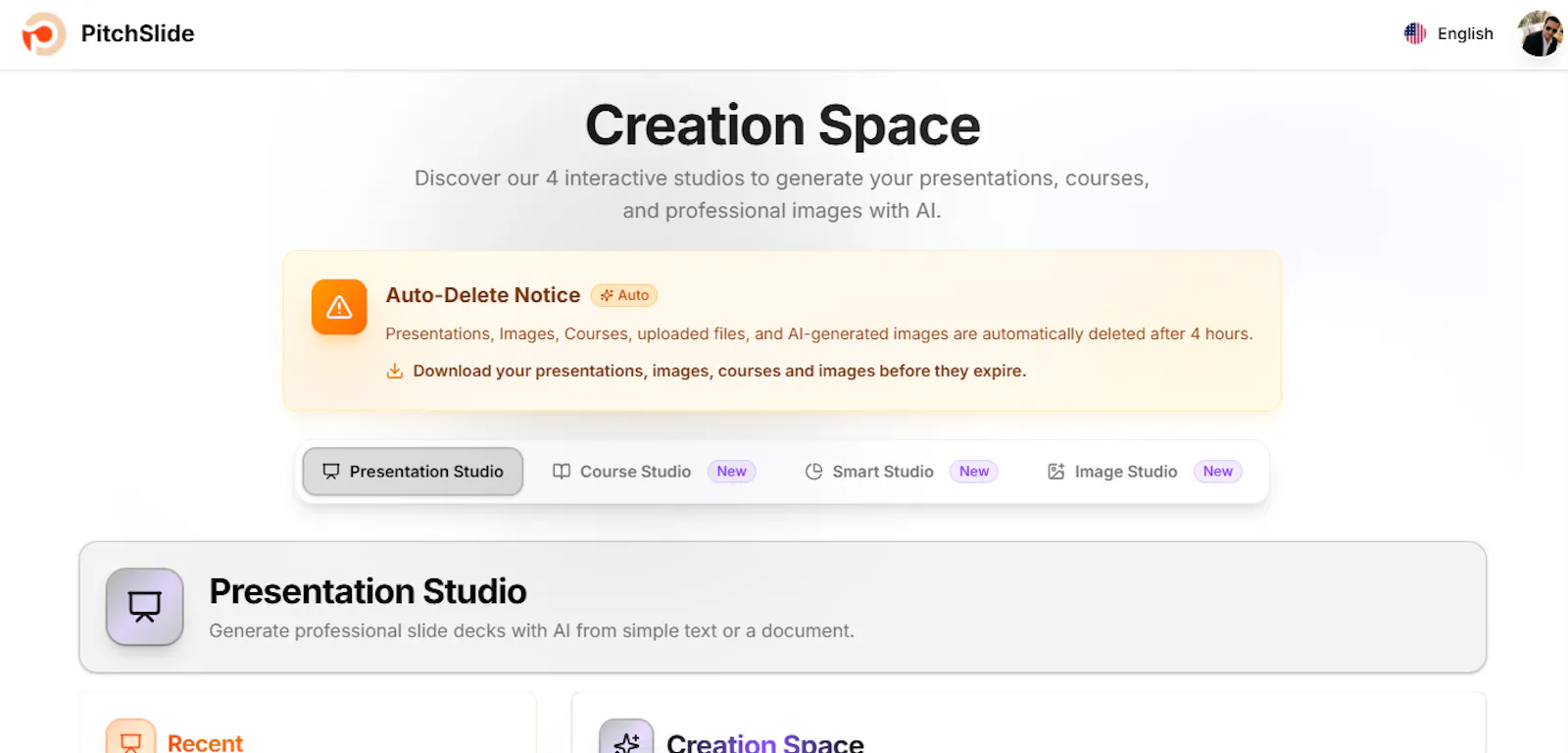Click the New badge next to Course Studio

click(x=731, y=472)
